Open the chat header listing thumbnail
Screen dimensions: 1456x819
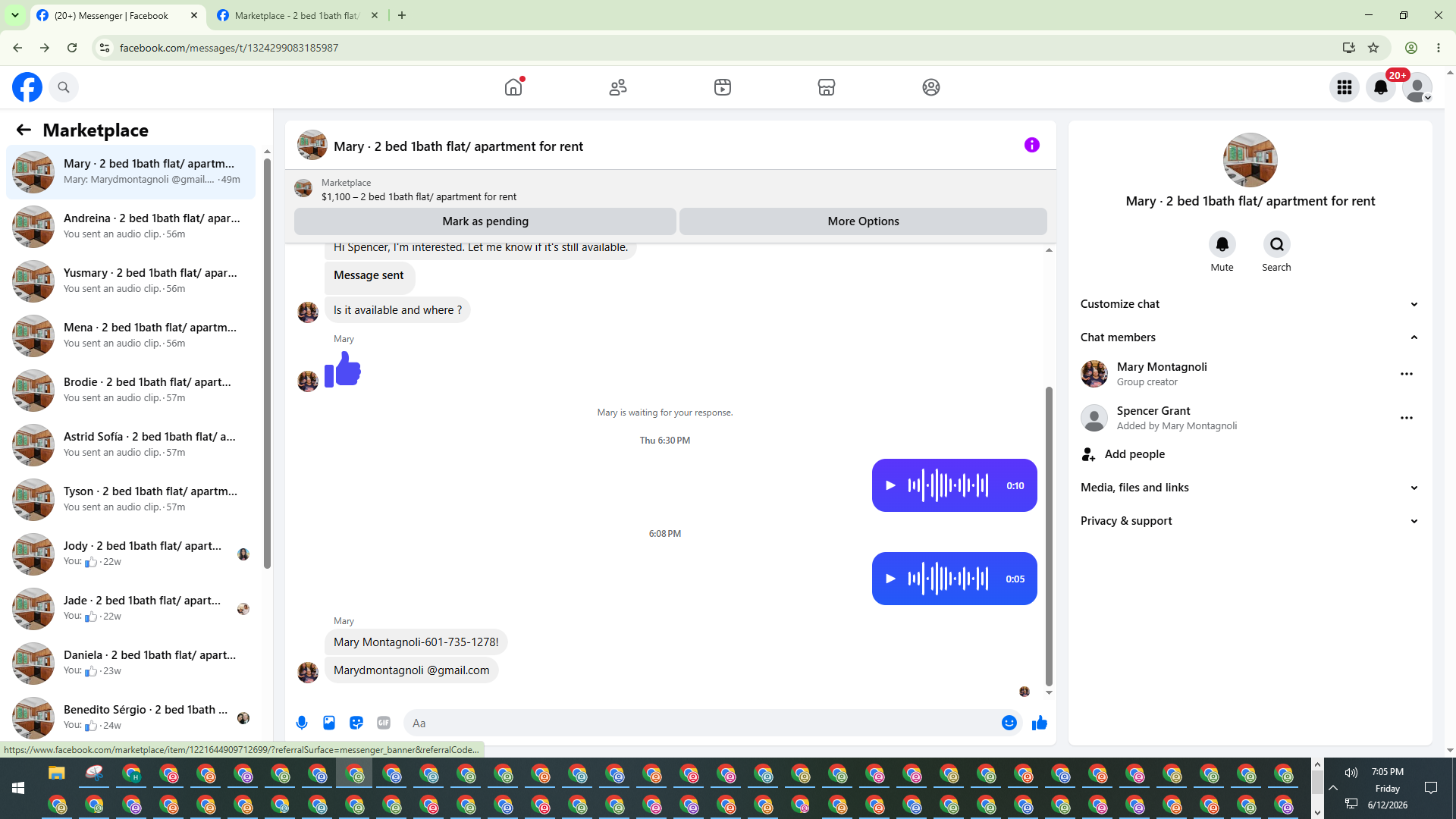[x=312, y=145]
